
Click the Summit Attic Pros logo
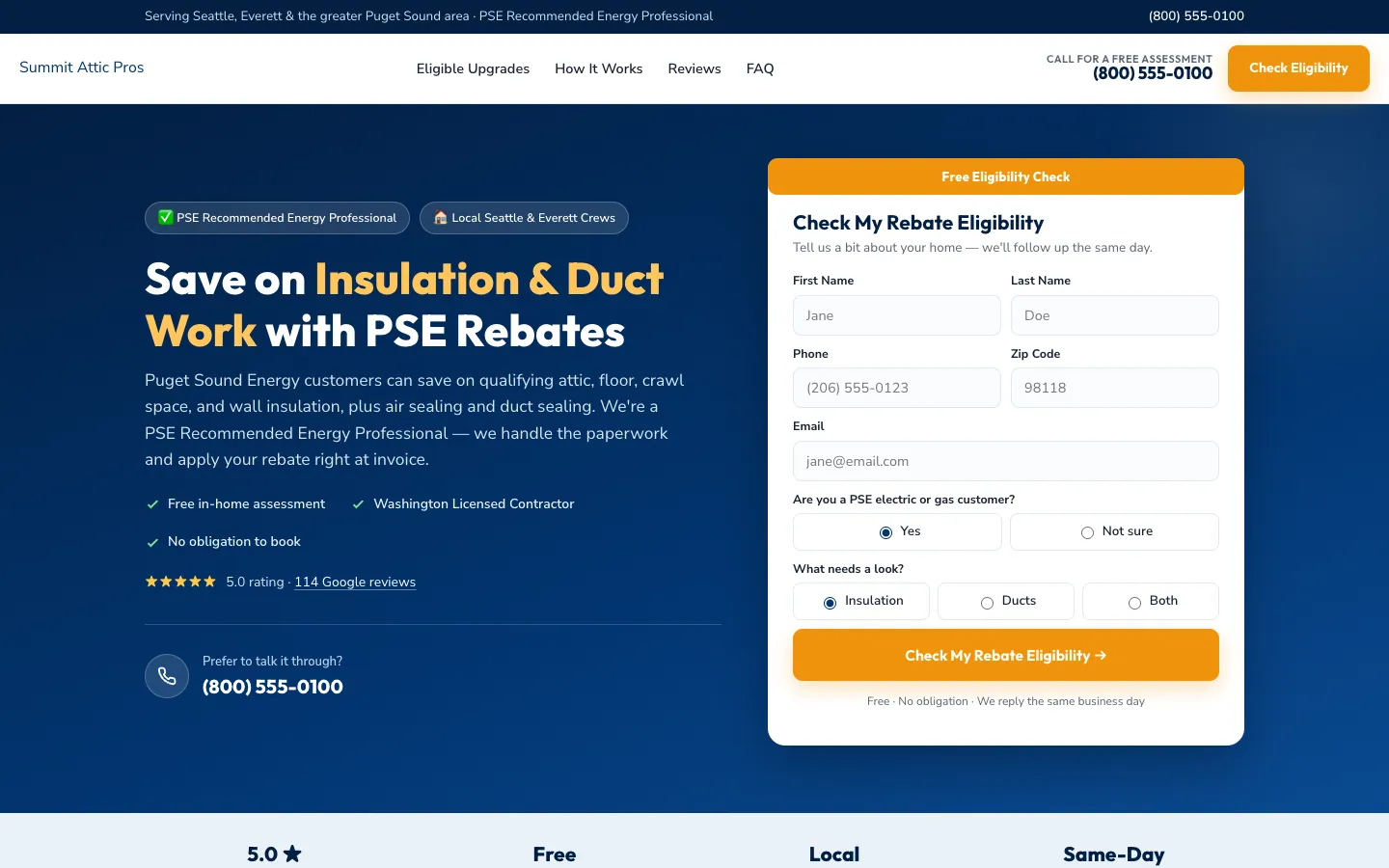[x=82, y=68]
